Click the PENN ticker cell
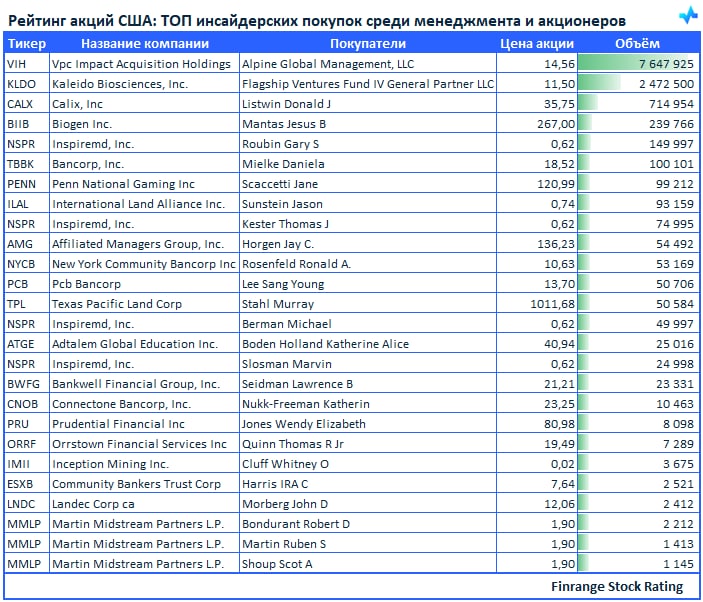The width and height of the screenshot is (703, 602). point(27,184)
